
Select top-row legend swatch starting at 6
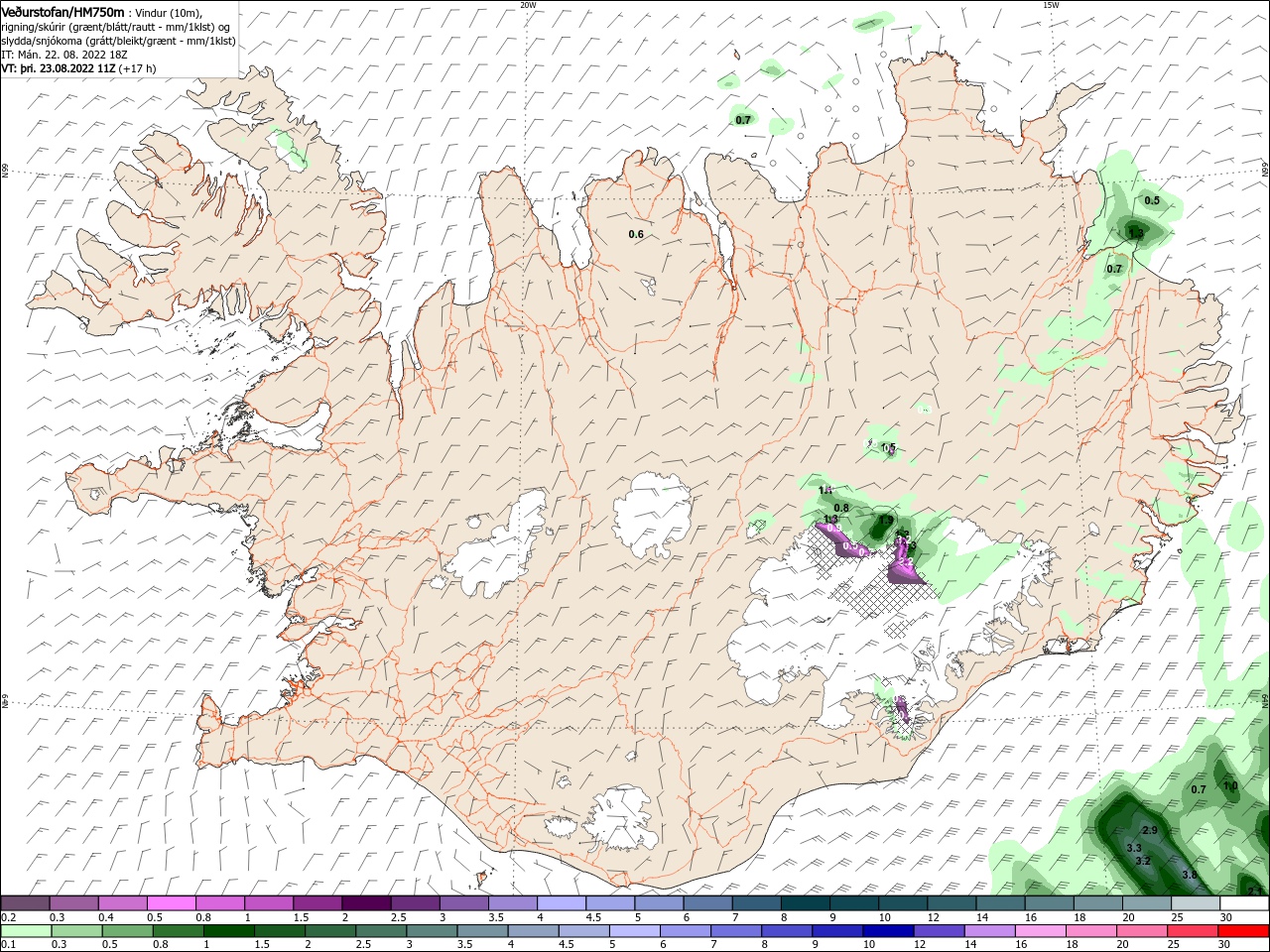click(x=707, y=902)
